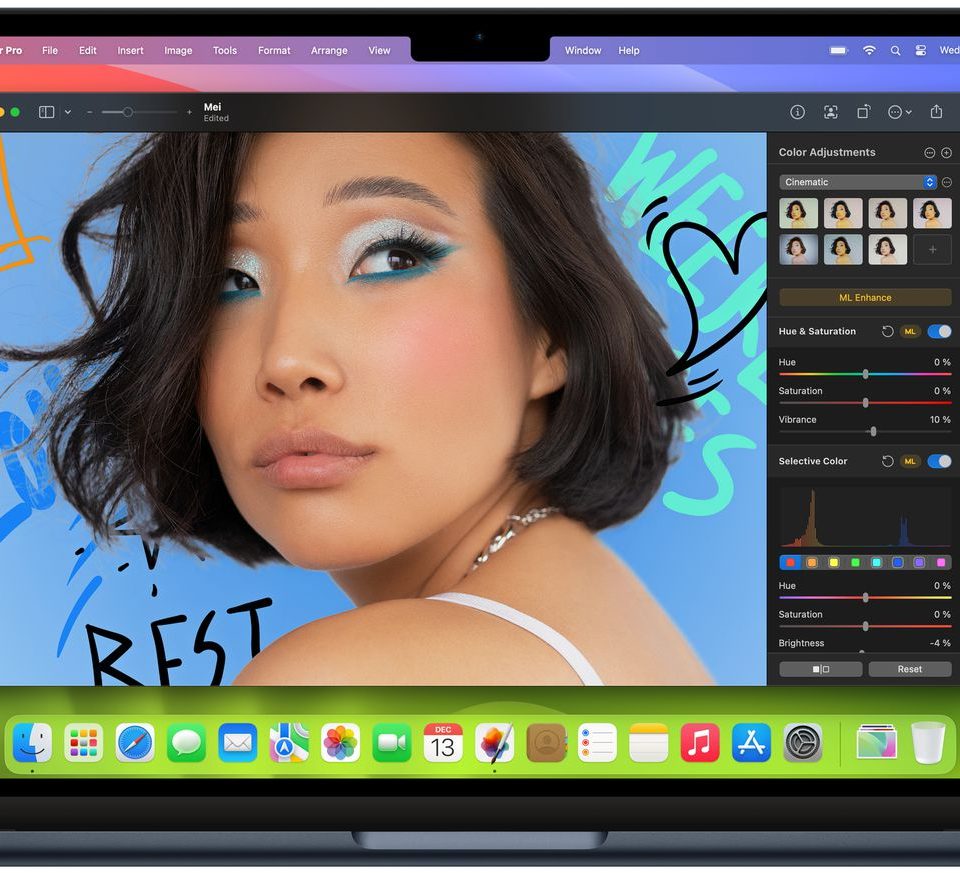The width and height of the screenshot is (960, 873).
Task: Open Photos from the Dock
Action: tap(340, 743)
